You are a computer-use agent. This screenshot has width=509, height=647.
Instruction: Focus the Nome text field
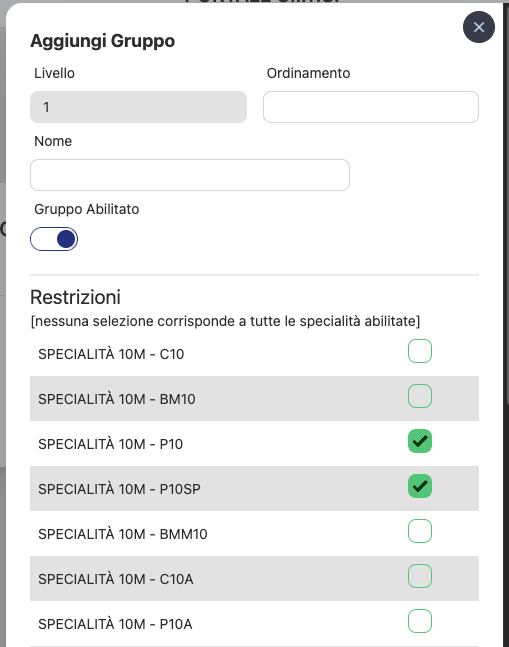pyautogui.click(x=190, y=175)
